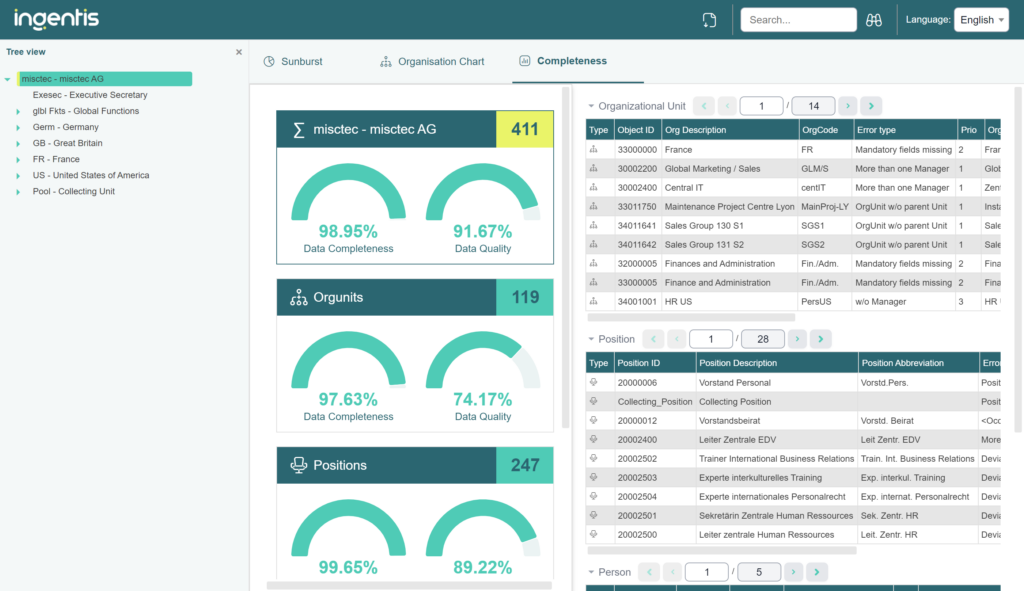Click the horizontal scrollbar under Position table
The width and height of the screenshot is (1024, 591).
(x=721, y=550)
